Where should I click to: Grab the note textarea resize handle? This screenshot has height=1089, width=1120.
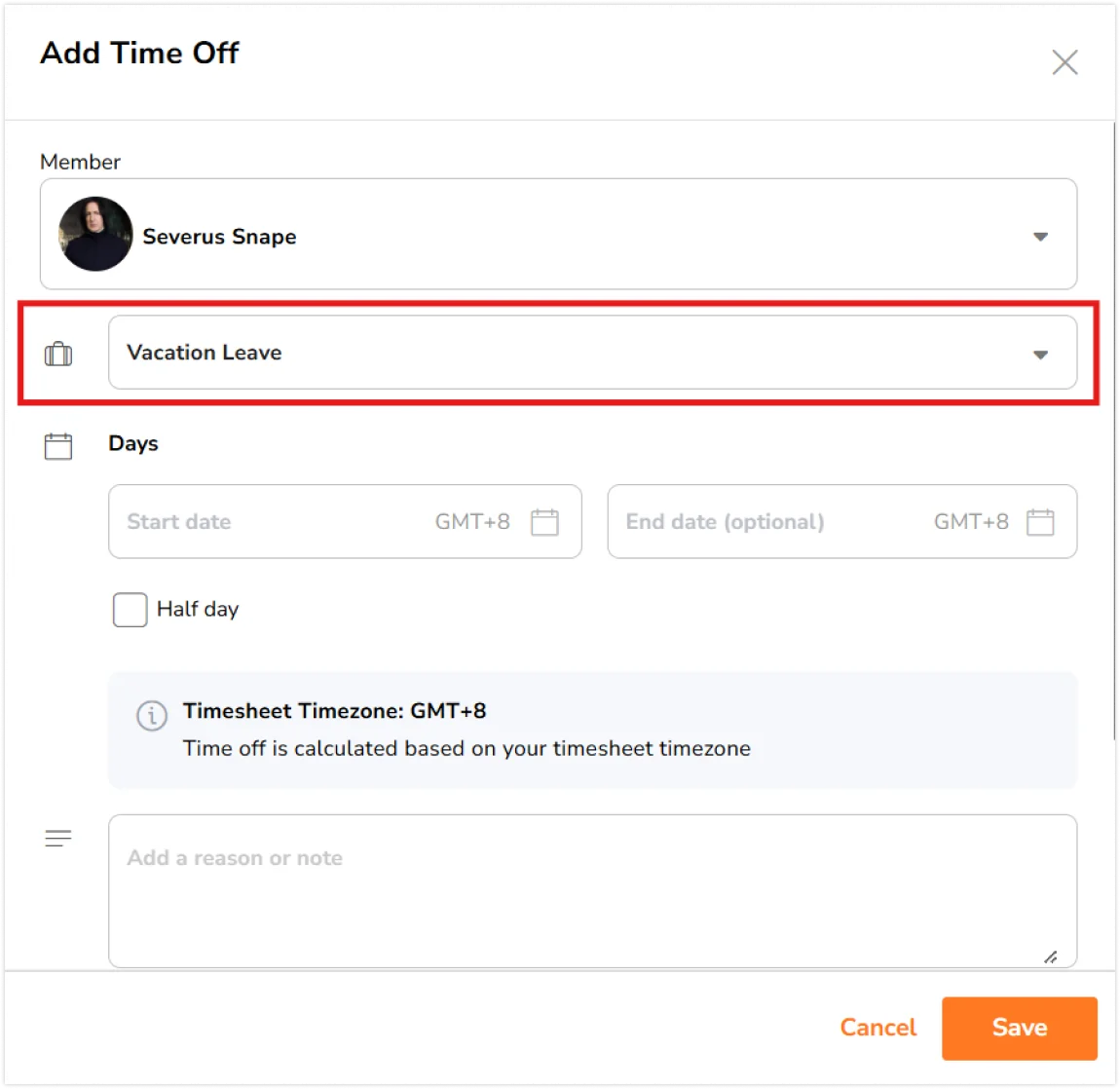(1051, 958)
